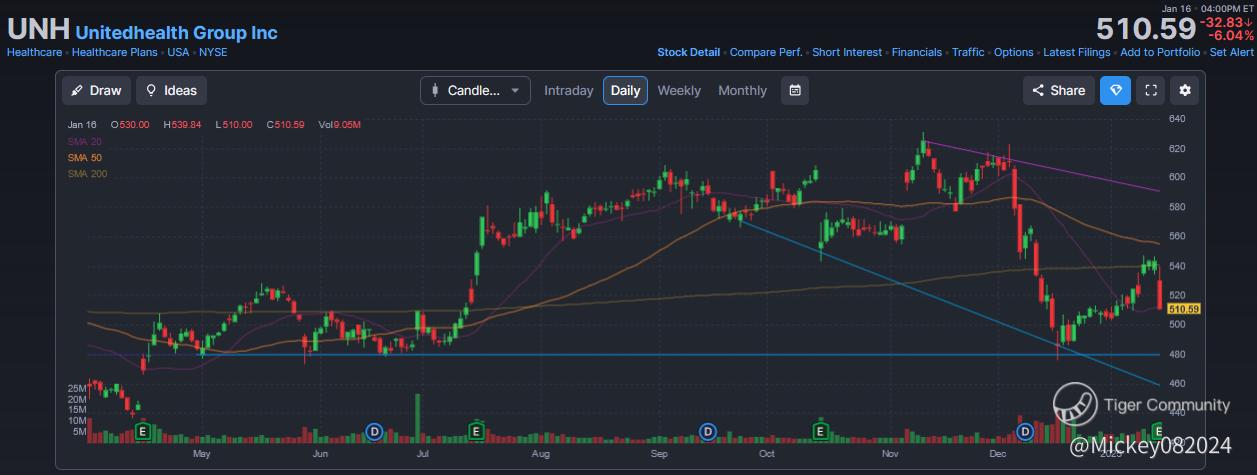Screen dimensions: 1257x475
Task: Switch to the Weekly timeframe
Action: [x=679, y=90]
